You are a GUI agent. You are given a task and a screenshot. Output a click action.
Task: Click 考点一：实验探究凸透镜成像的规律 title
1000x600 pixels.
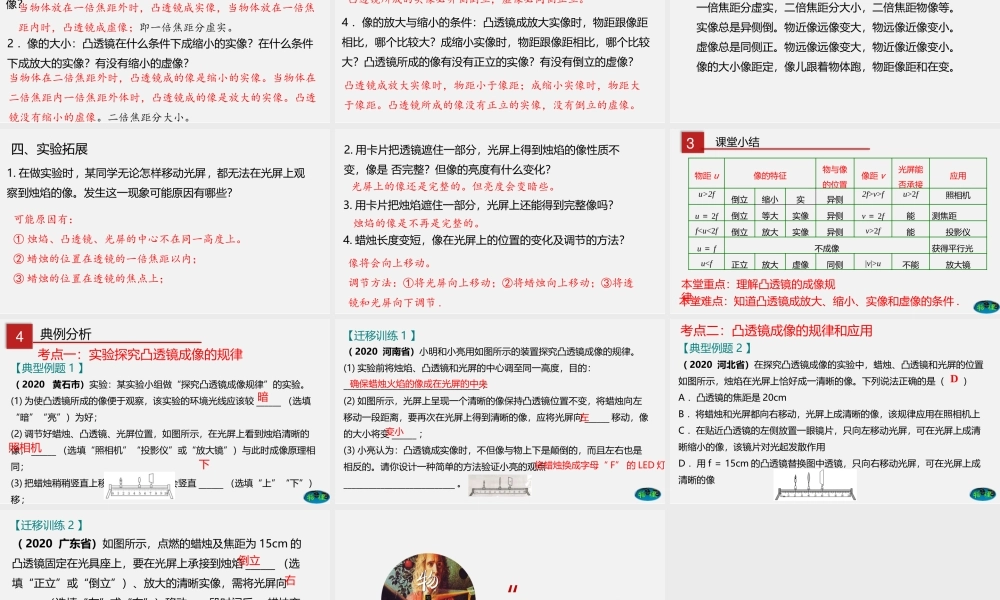pyautogui.click(x=140, y=355)
